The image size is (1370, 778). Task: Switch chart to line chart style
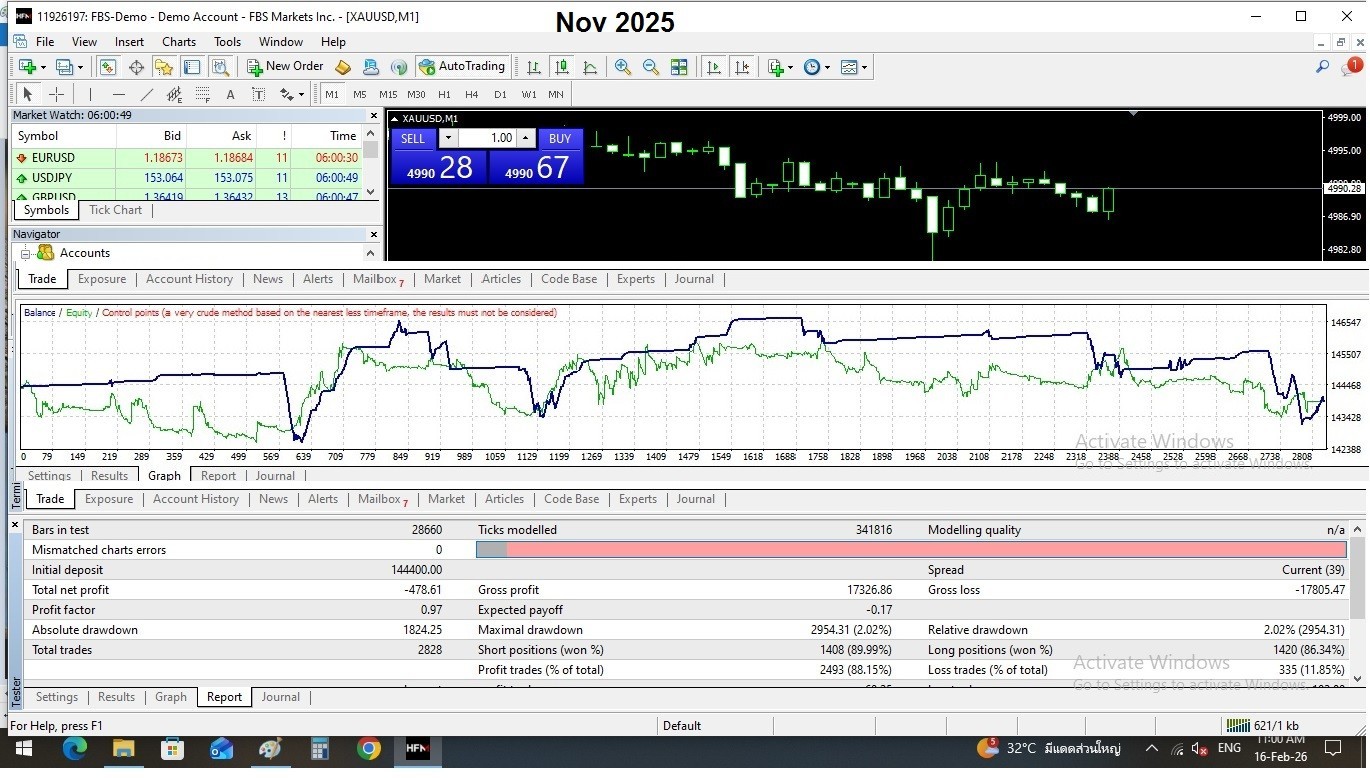click(590, 67)
